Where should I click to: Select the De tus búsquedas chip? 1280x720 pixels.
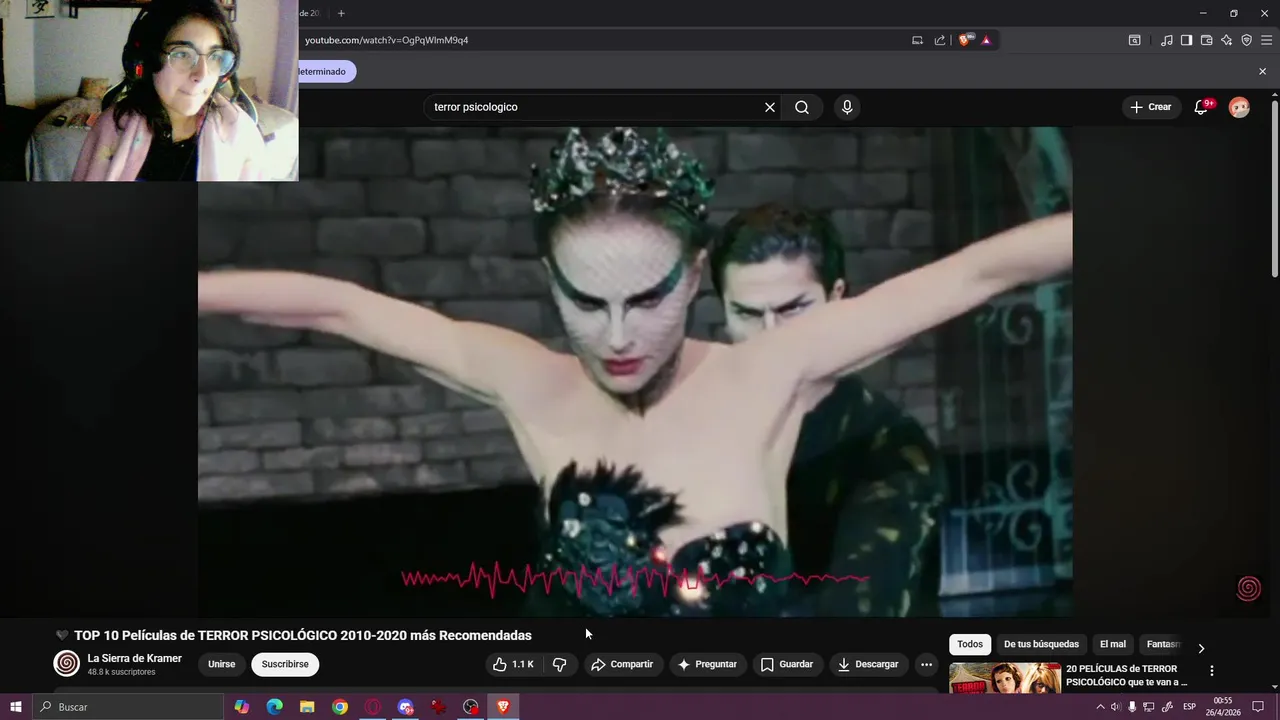point(1041,645)
